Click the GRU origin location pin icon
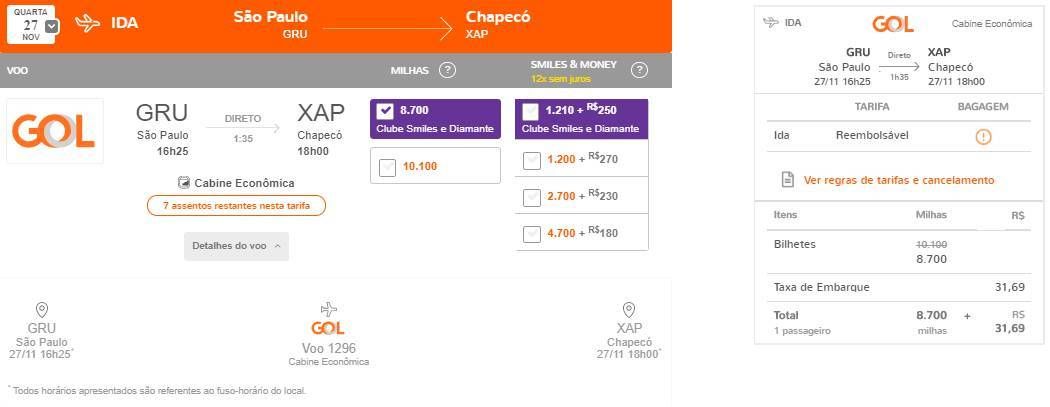This screenshot has height=407, width=1050. [x=42, y=310]
